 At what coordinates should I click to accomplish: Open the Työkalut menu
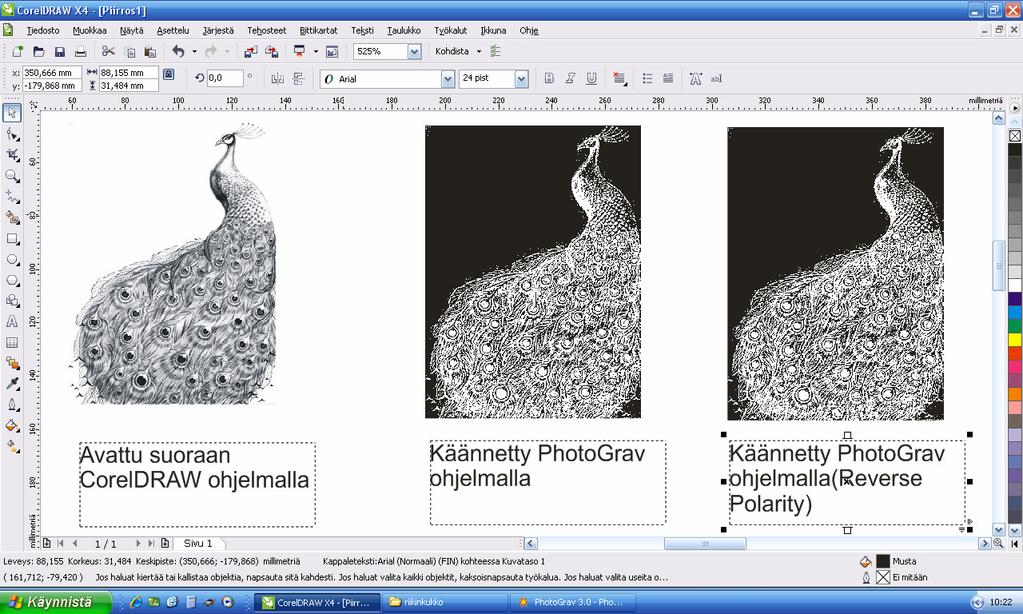pos(451,30)
